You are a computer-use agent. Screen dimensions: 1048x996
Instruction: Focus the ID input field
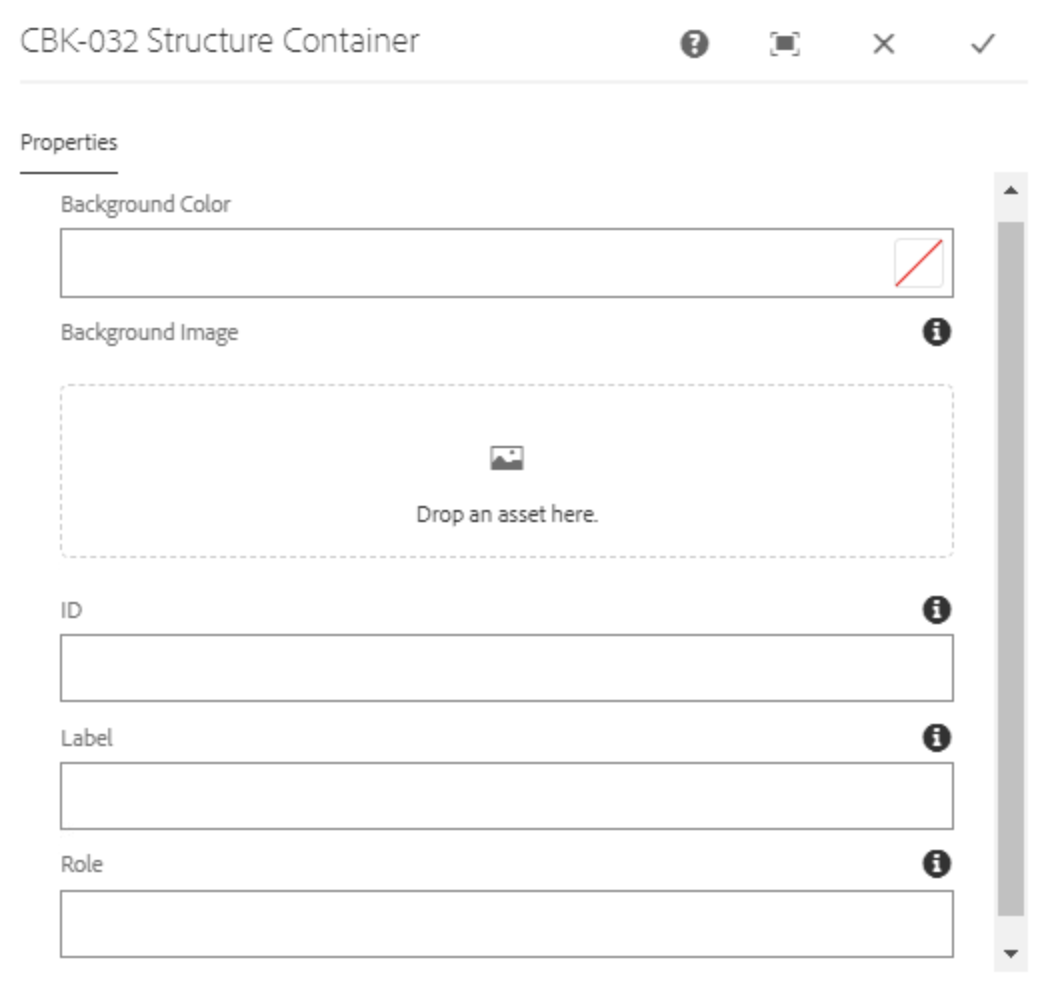point(506,667)
